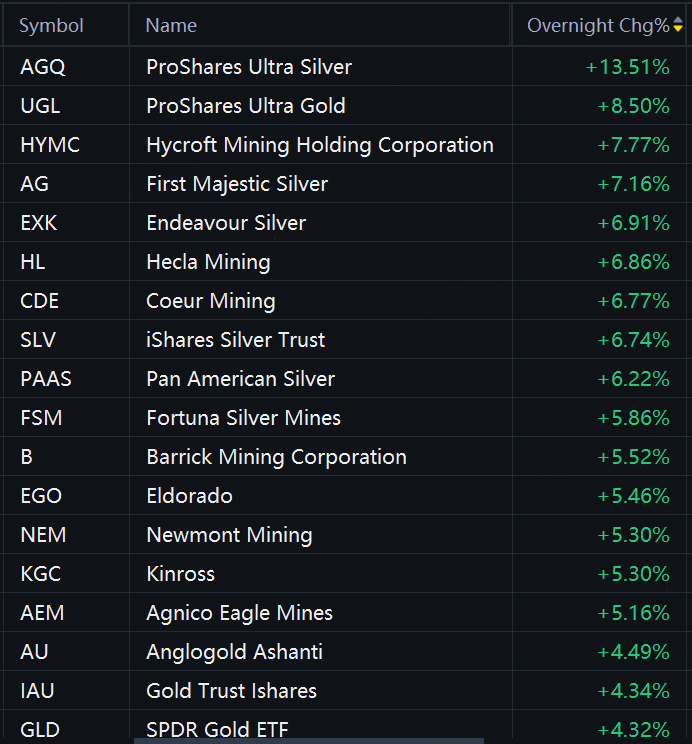This screenshot has width=692, height=744.
Task: Click the Name column header
Action: (x=171, y=26)
